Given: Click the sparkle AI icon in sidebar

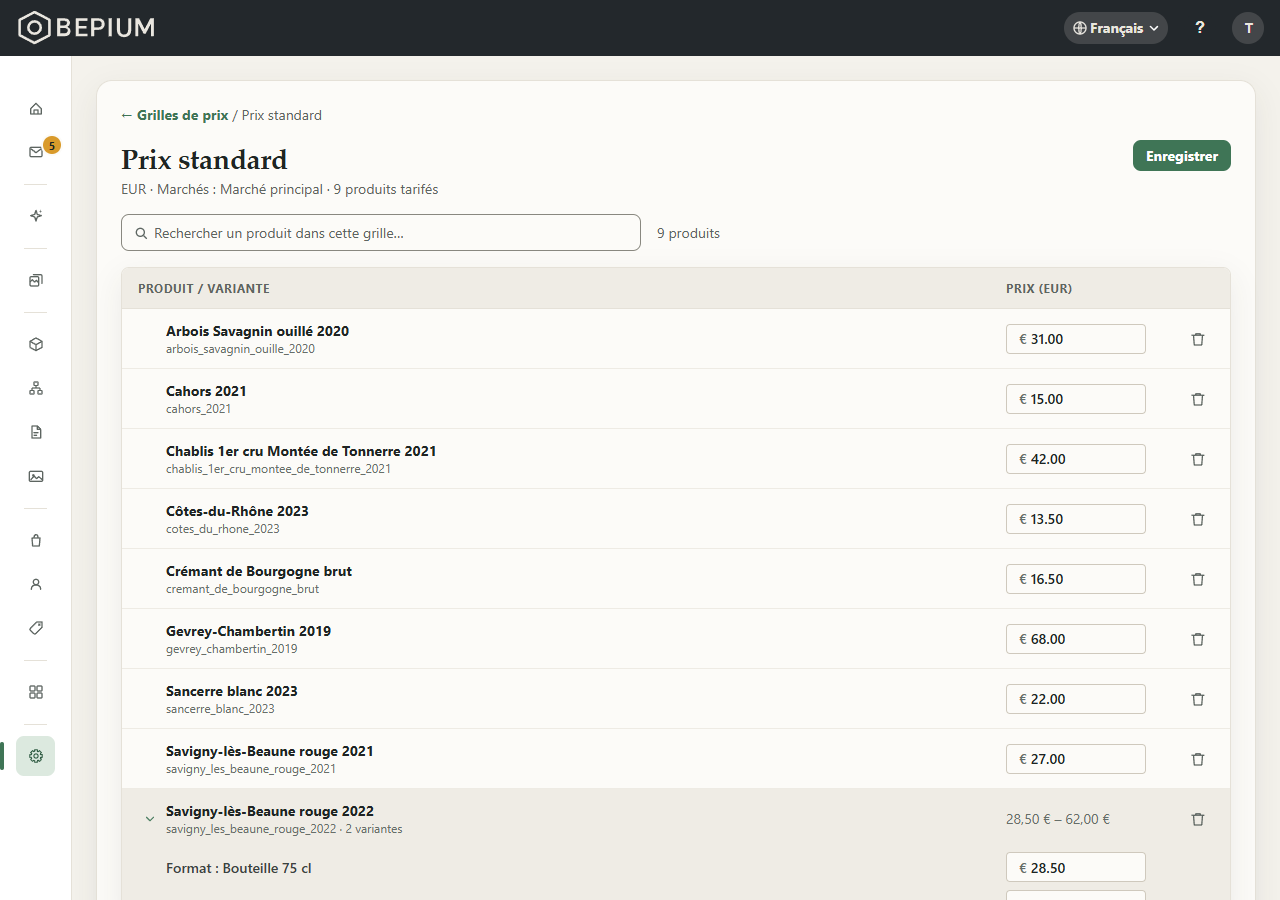Looking at the screenshot, I should tap(36, 216).
